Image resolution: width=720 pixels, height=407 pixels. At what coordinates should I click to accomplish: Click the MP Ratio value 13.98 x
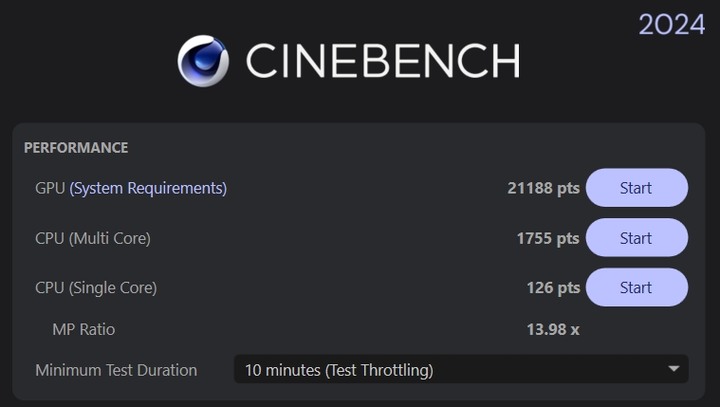(x=553, y=329)
